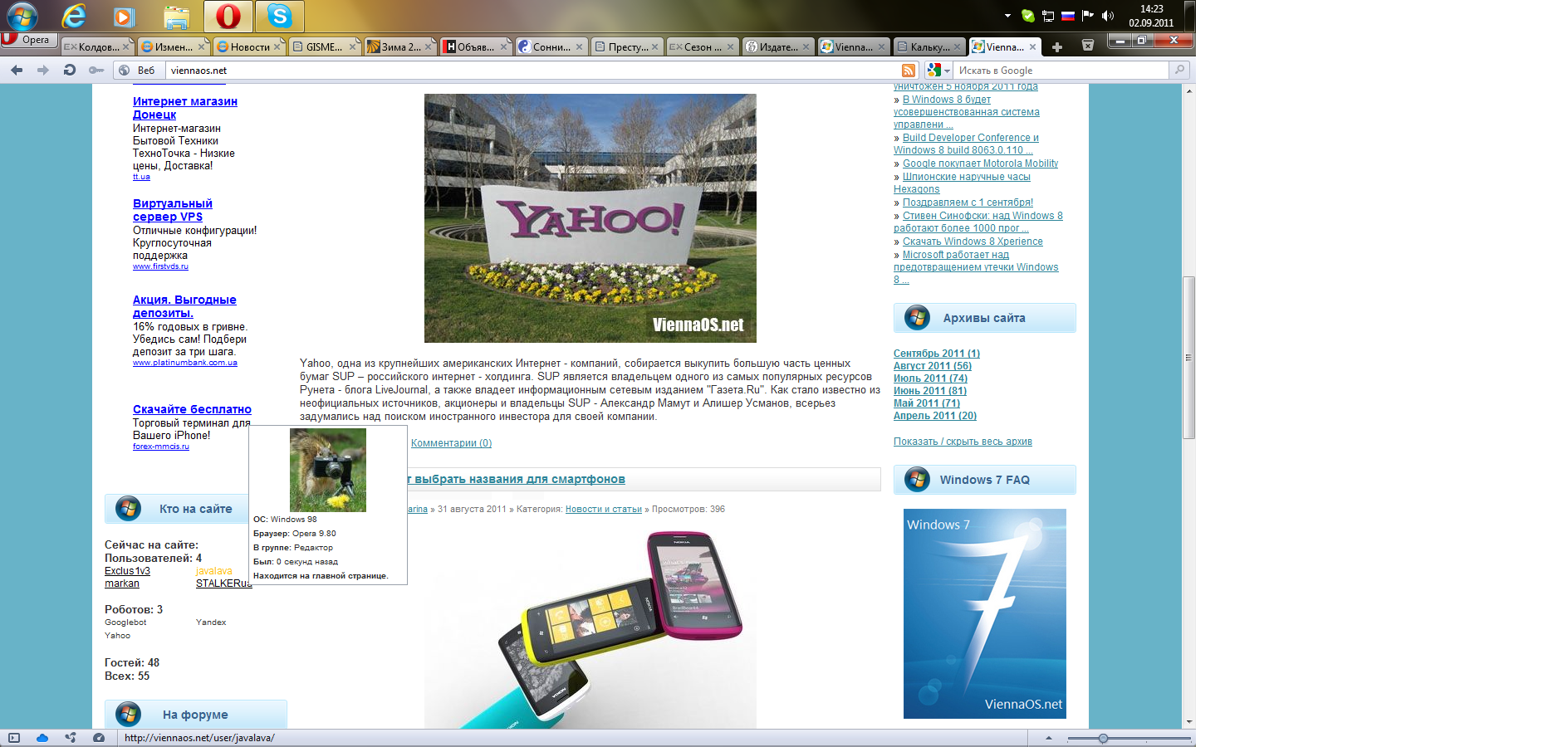Switch to the Зима 2... tab
The width and height of the screenshot is (1568, 747).
(399, 46)
